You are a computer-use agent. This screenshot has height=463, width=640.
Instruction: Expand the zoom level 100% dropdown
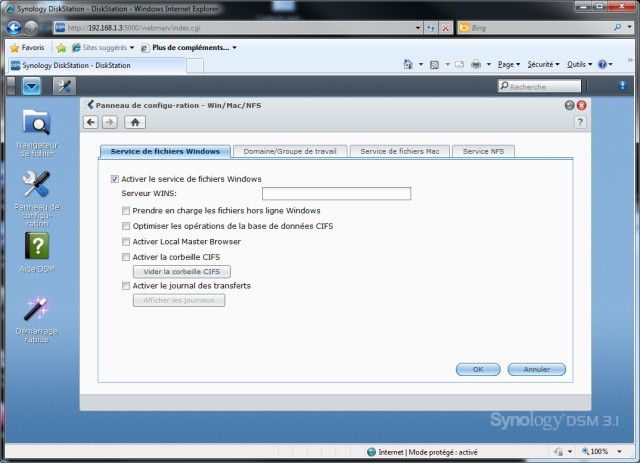coord(619,452)
